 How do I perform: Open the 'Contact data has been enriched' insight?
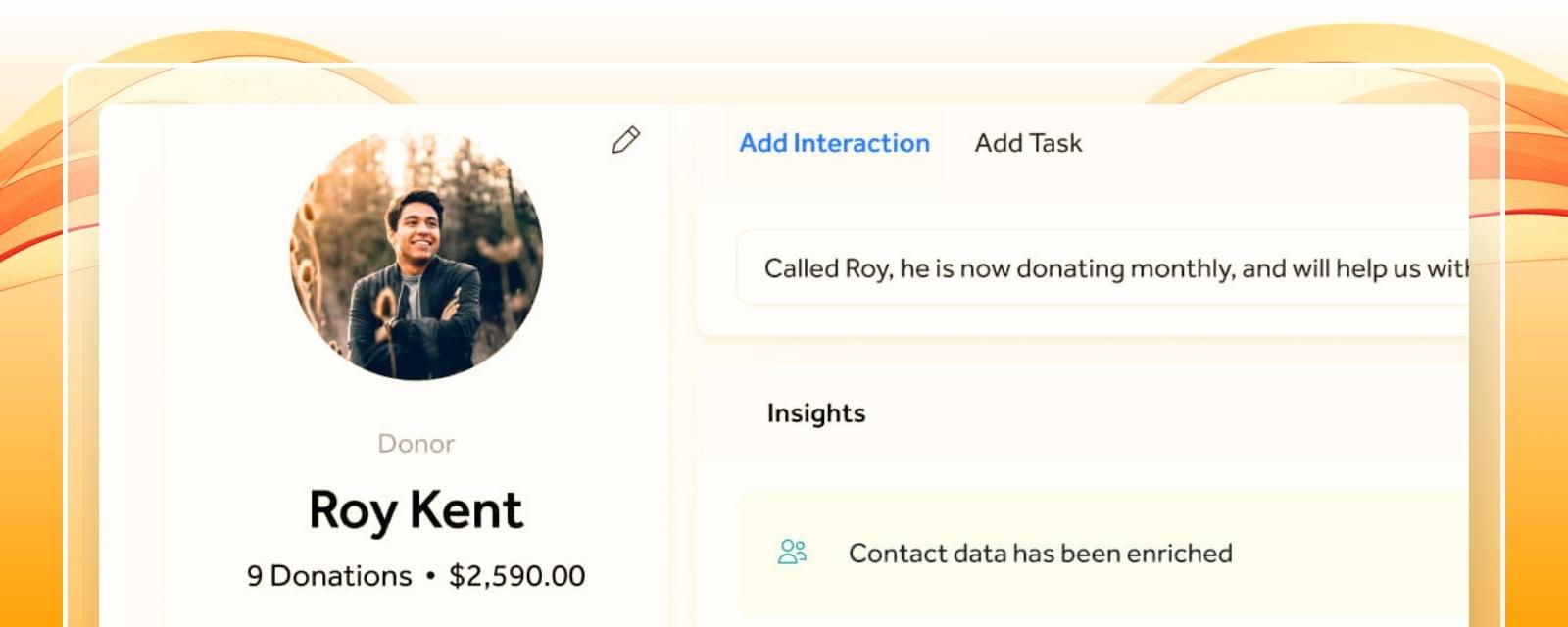click(1040, 554)
